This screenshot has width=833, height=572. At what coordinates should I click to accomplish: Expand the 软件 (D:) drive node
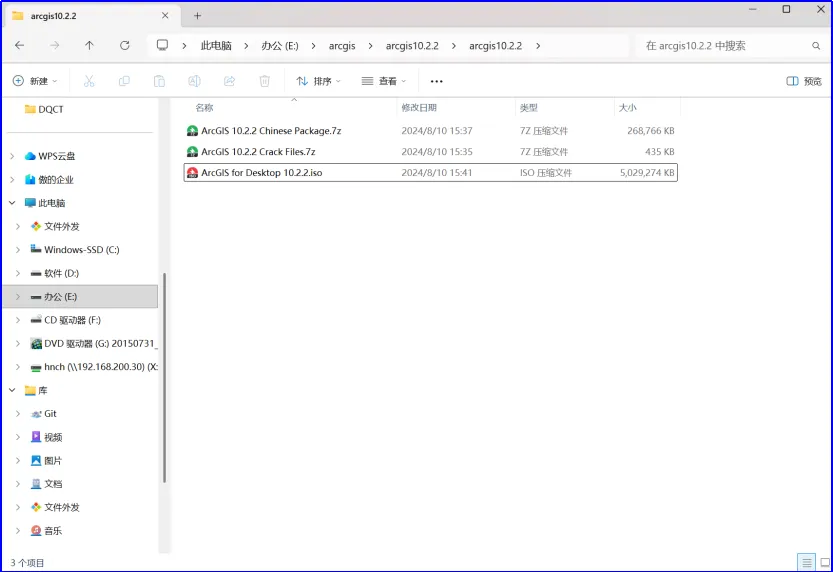coord(18,273)
